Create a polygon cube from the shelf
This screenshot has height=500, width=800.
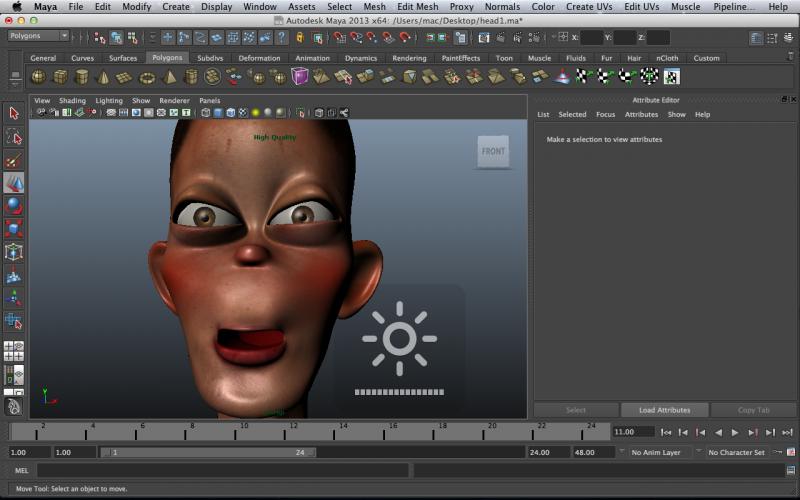point(60,77)
